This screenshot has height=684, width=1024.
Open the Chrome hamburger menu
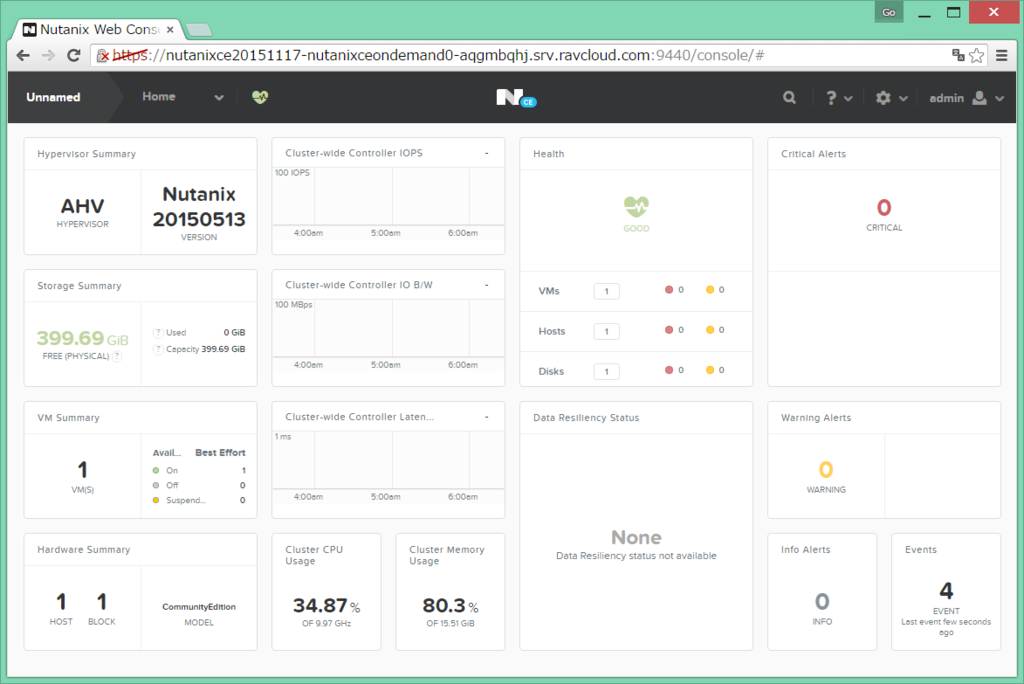click(x=1002, y=56)
